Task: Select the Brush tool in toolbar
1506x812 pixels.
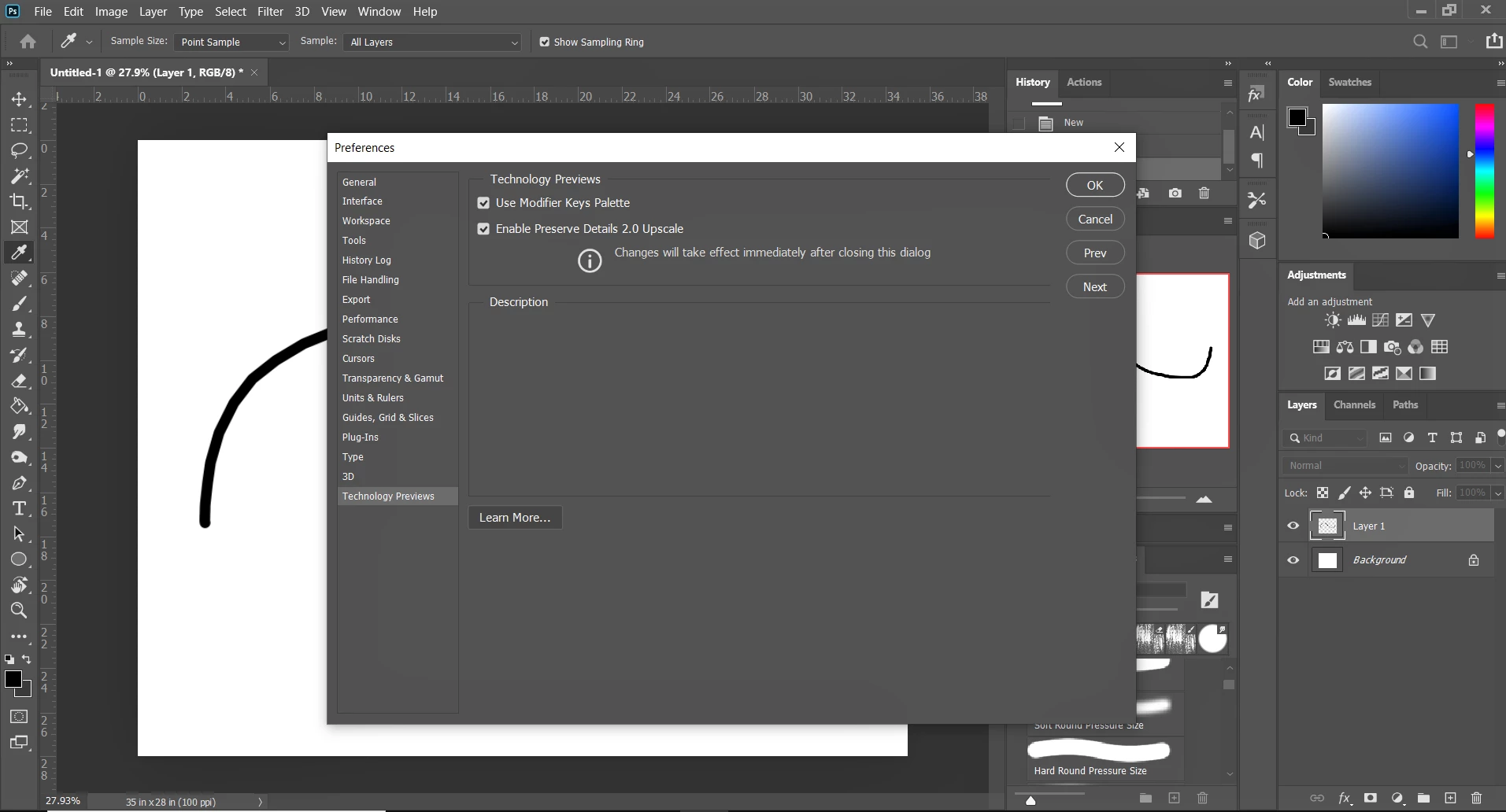Action: pos(20,304)
